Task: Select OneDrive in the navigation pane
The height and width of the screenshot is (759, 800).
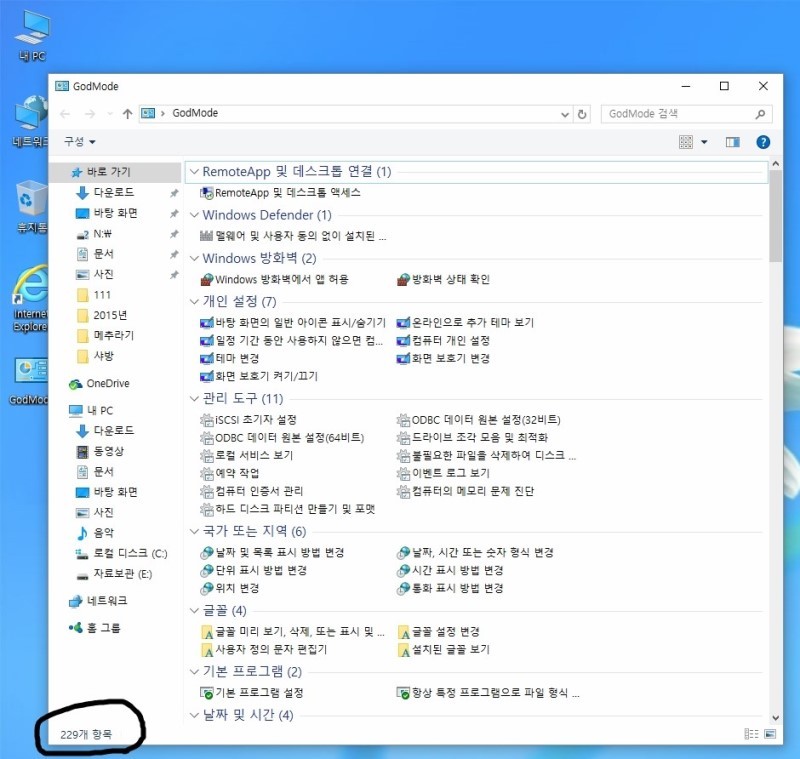Action: 99,384
